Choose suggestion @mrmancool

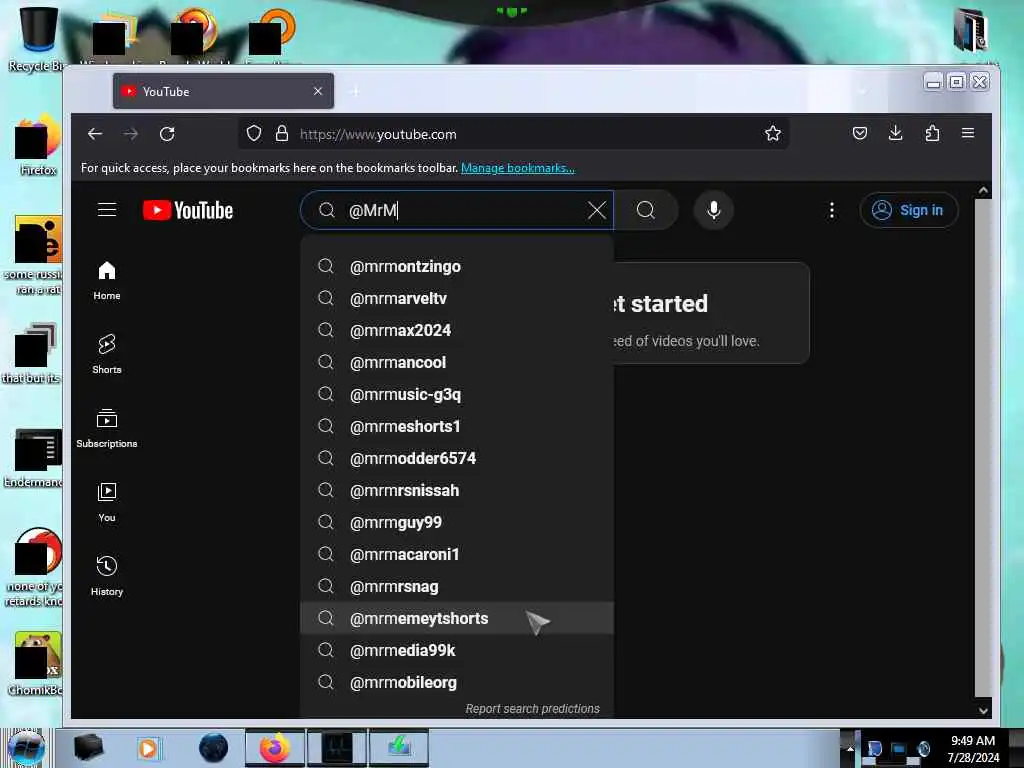(x=457, y=362)
